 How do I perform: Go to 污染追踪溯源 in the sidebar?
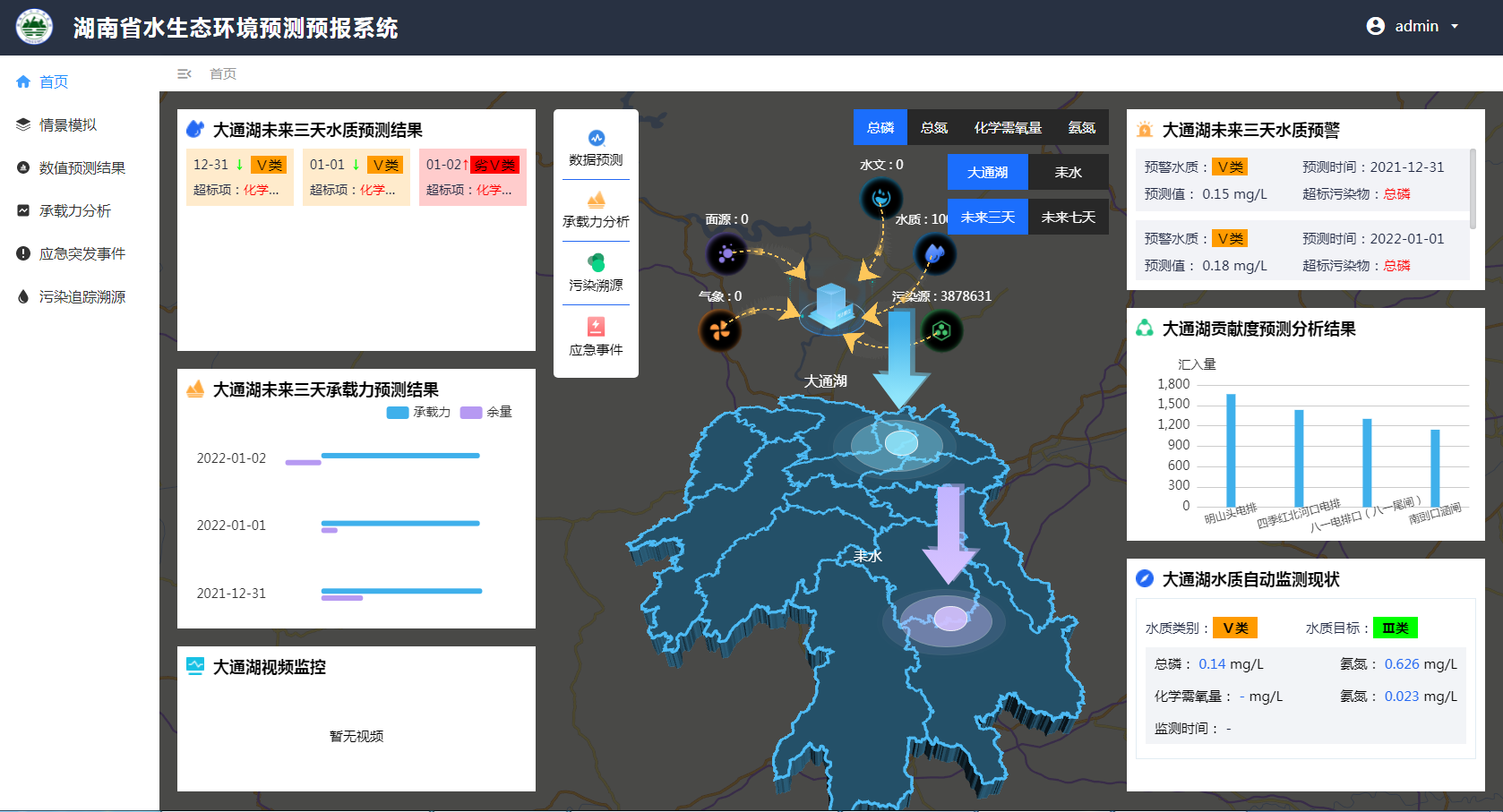(x=82, y=297)
